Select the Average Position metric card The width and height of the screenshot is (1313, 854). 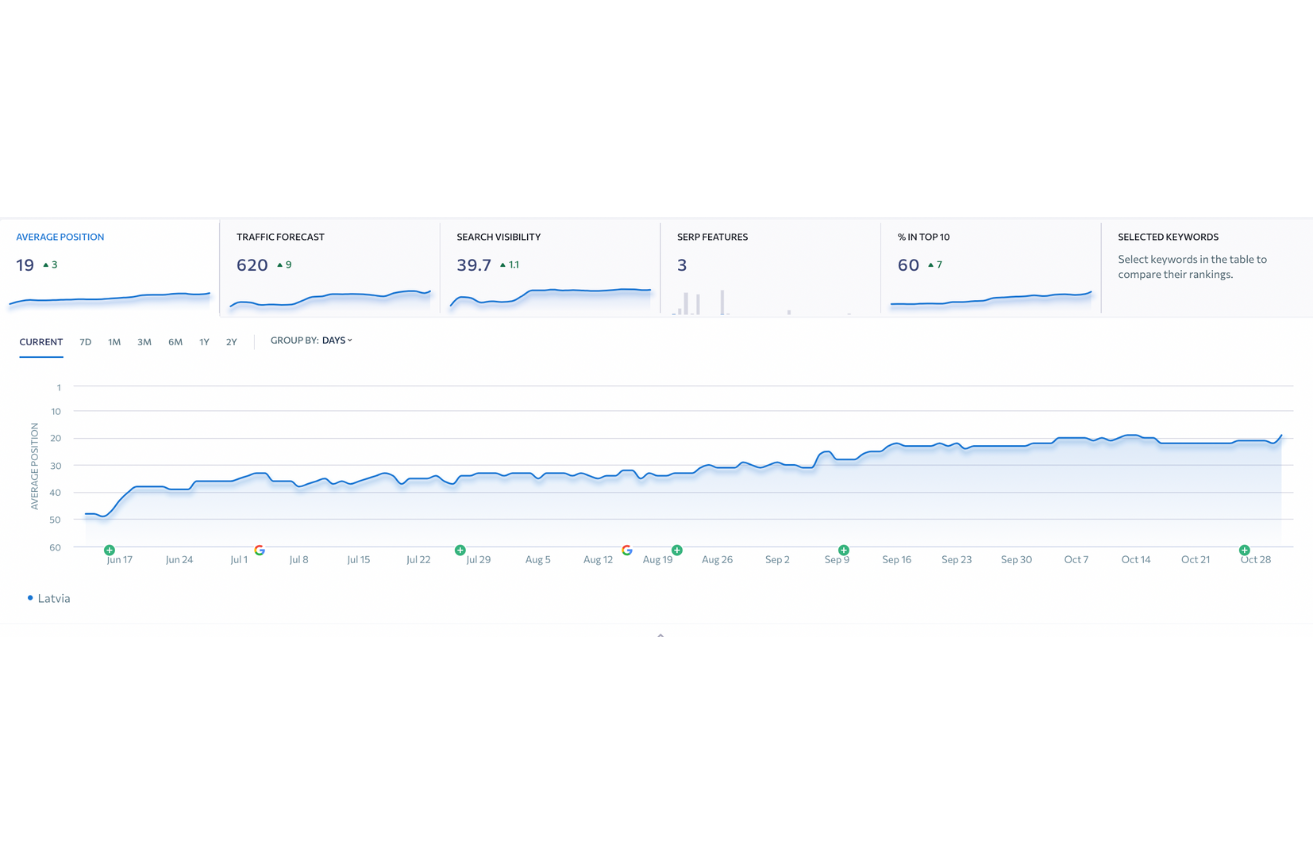[x=109, y=267]
